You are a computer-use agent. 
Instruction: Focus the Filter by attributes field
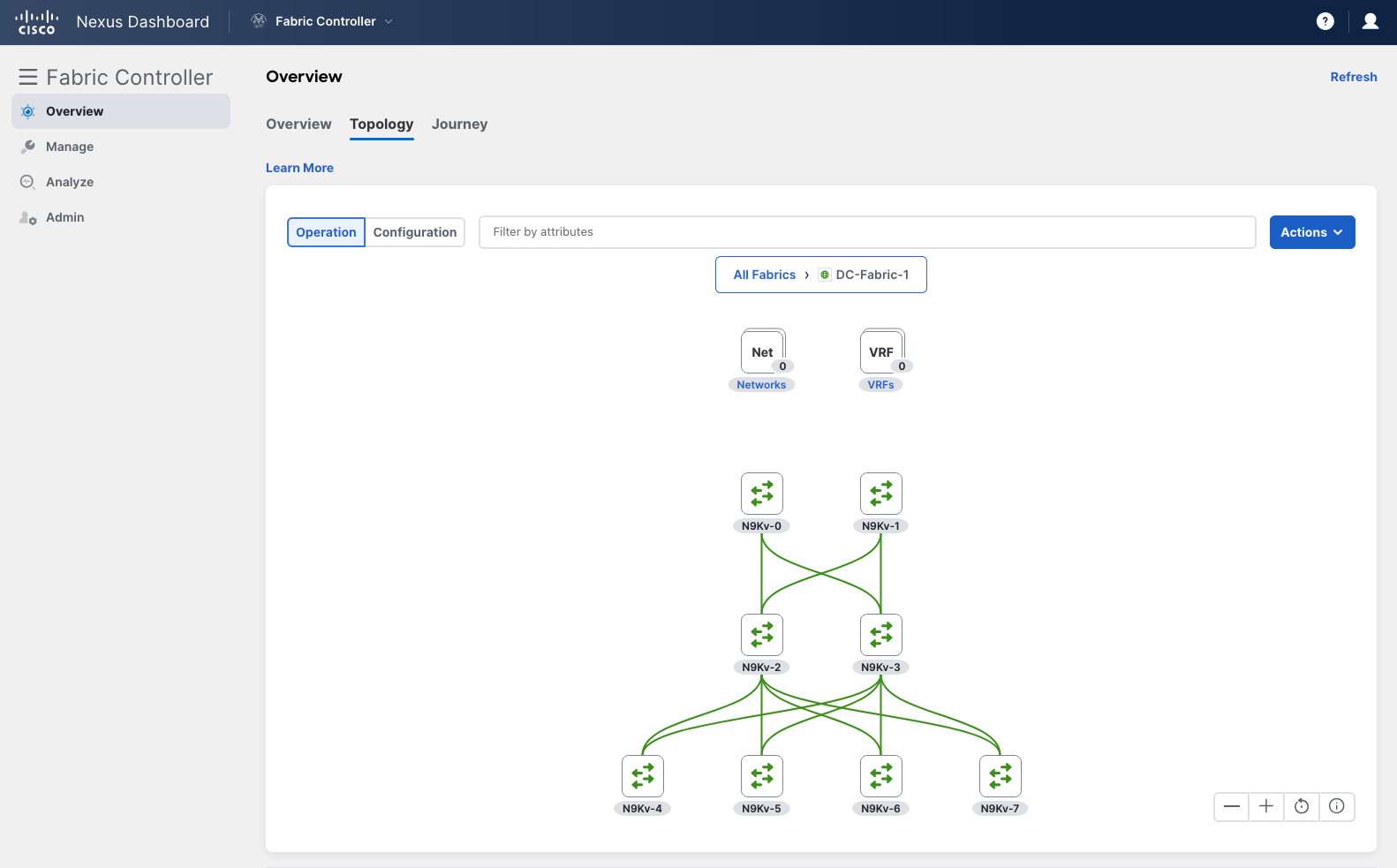tap(867, 232)
